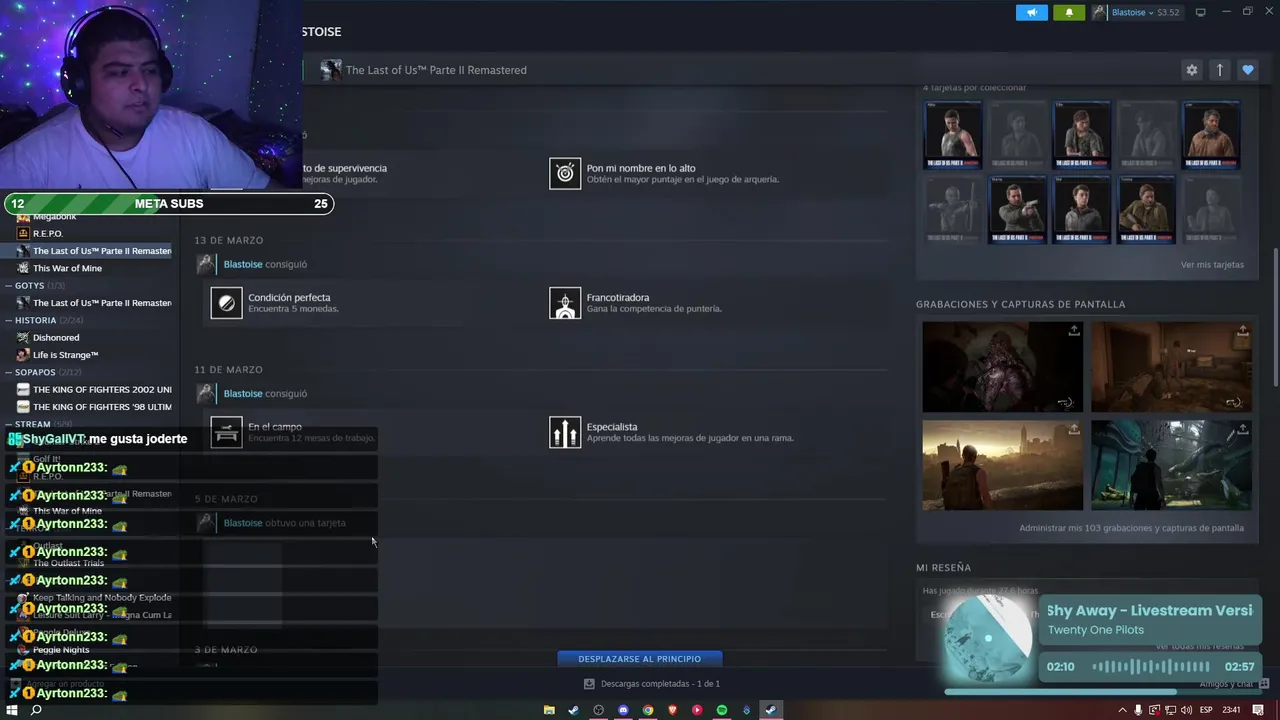
Task: Click share icon on sunset landscape screenshot
Action: pyautogui.click(x=1074, y=430)
